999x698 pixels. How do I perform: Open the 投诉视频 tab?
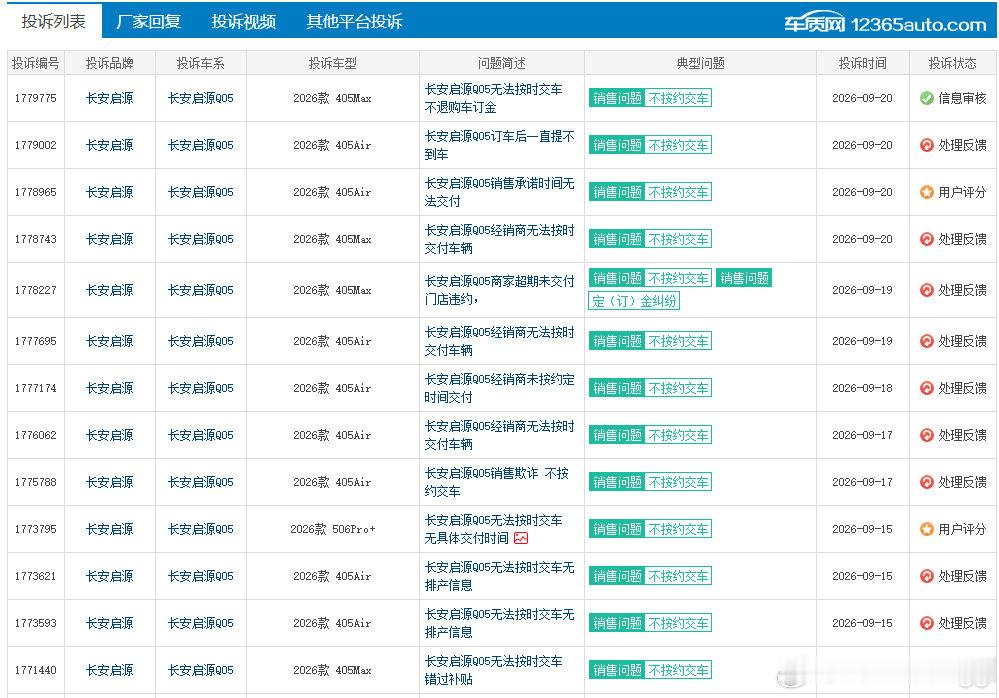click(243, 22)
